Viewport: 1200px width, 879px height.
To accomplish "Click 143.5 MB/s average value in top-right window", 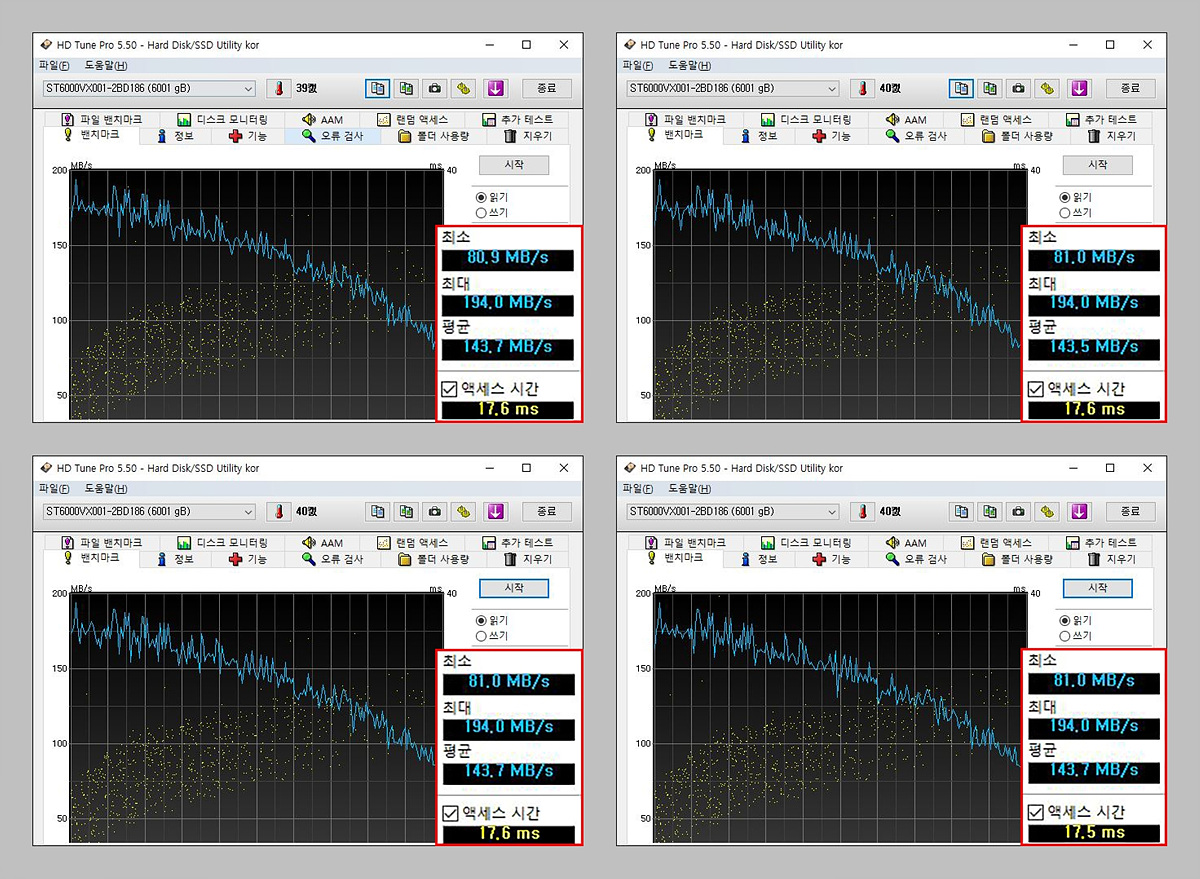I will point(1092,347).
